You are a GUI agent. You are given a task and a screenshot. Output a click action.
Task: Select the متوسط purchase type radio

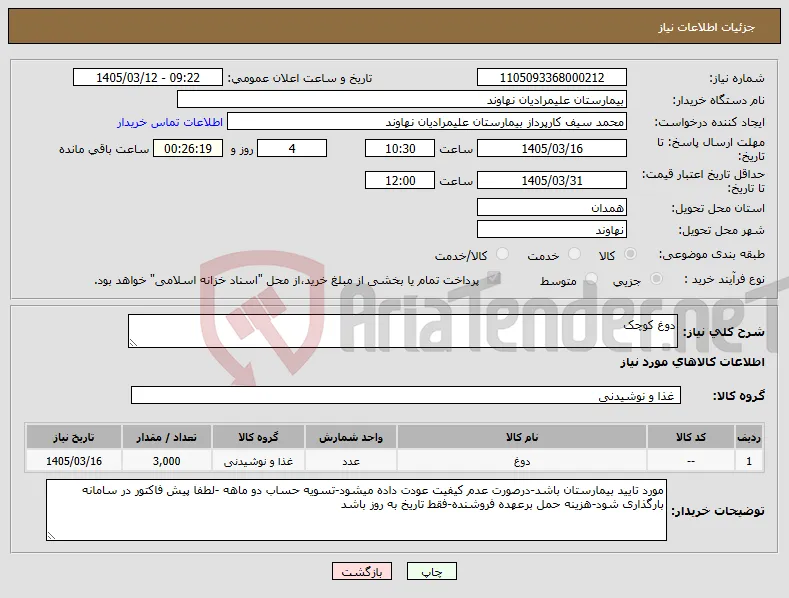click(x=592, y=279)
